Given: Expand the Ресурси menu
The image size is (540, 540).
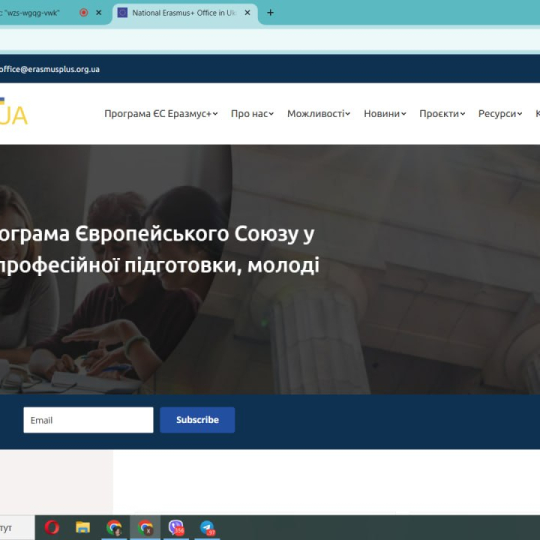Looking at the screenshot, I should tap(500, 114).
